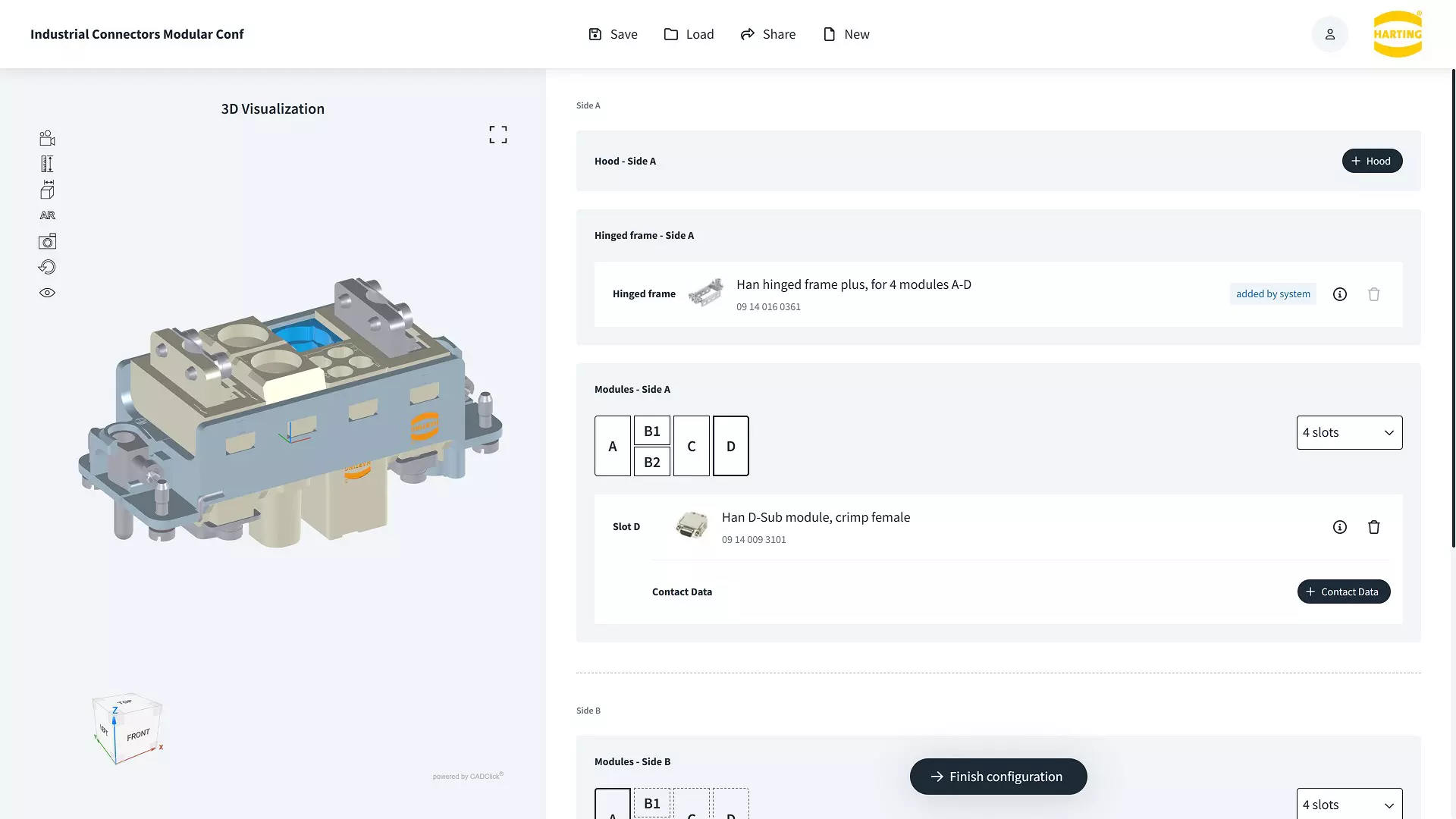Click part number 09 14 016 0361
1456x819 pixels.
768,307
